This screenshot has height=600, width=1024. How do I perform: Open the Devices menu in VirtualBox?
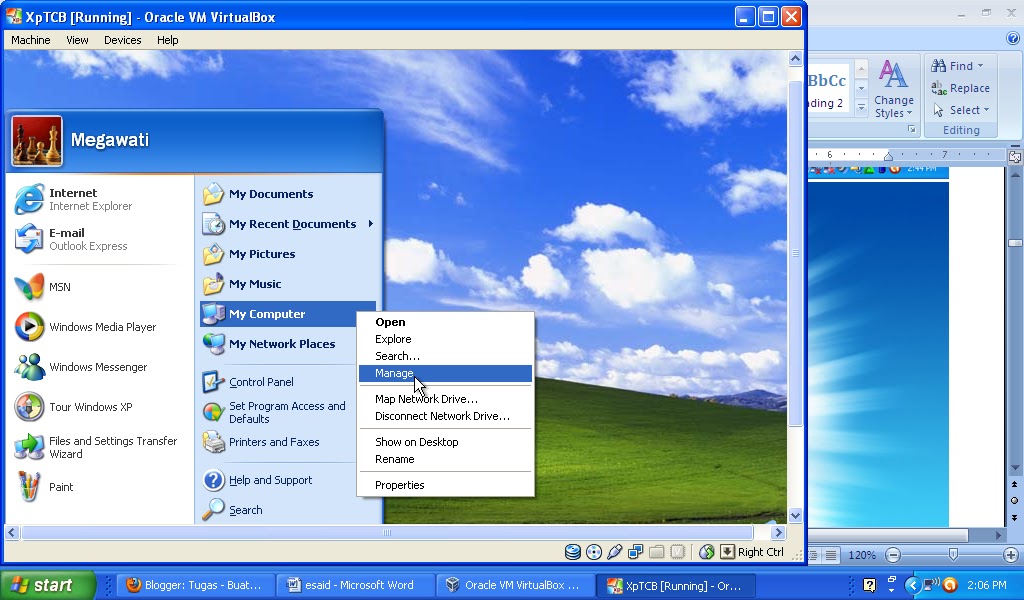coord(122,40)
